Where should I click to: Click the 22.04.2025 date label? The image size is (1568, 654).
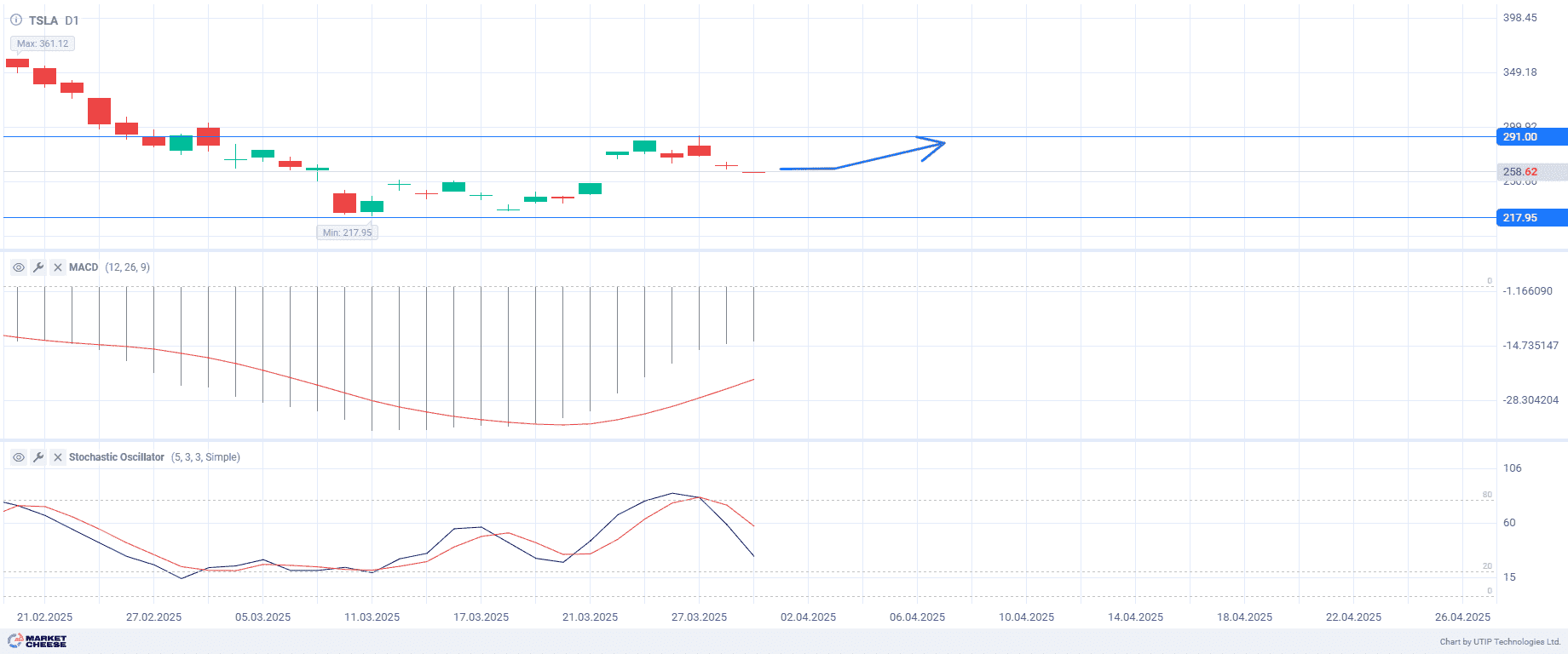coord(1354,617)
